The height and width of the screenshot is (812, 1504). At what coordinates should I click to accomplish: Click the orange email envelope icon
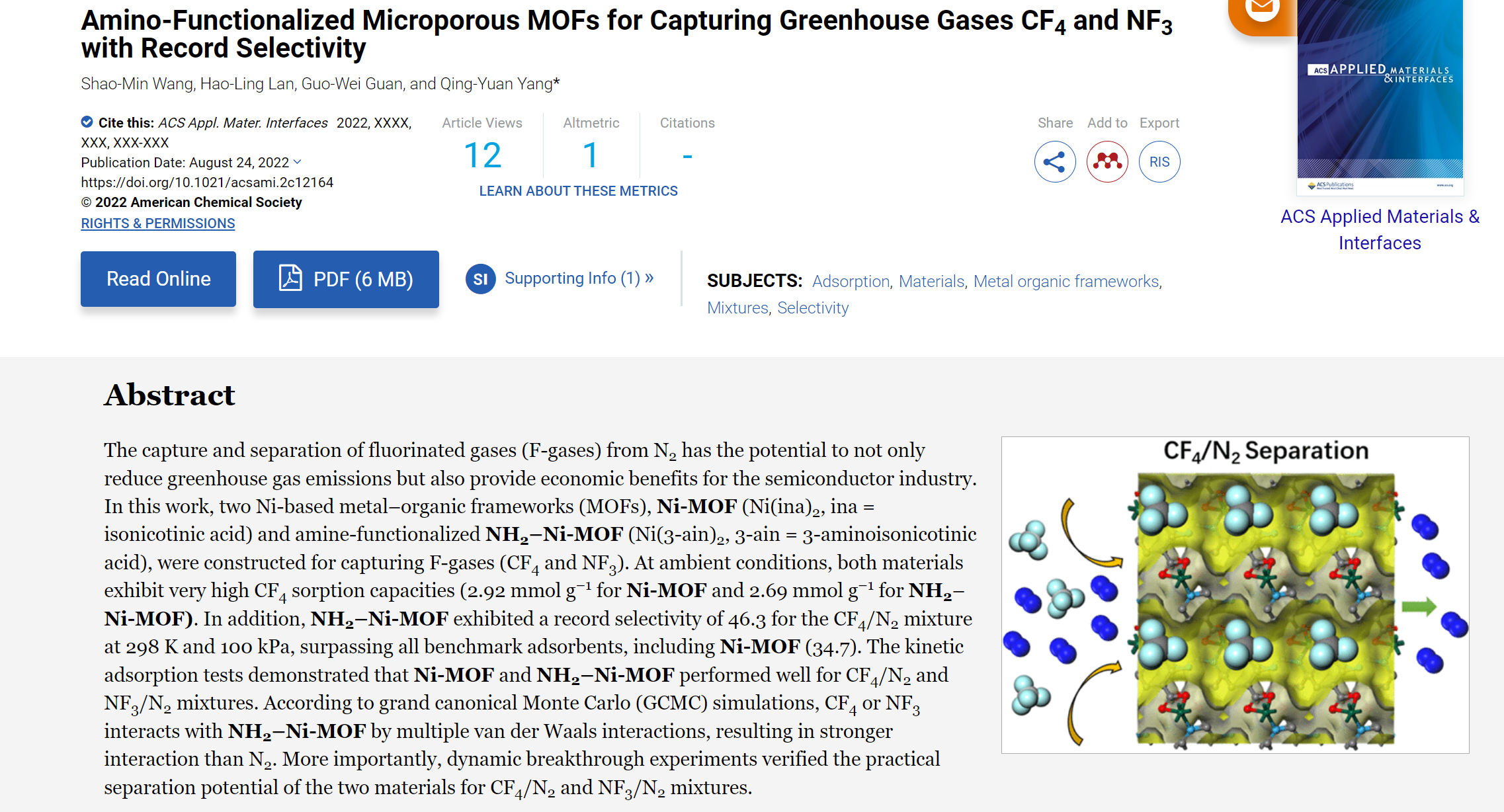[1261, 9]
